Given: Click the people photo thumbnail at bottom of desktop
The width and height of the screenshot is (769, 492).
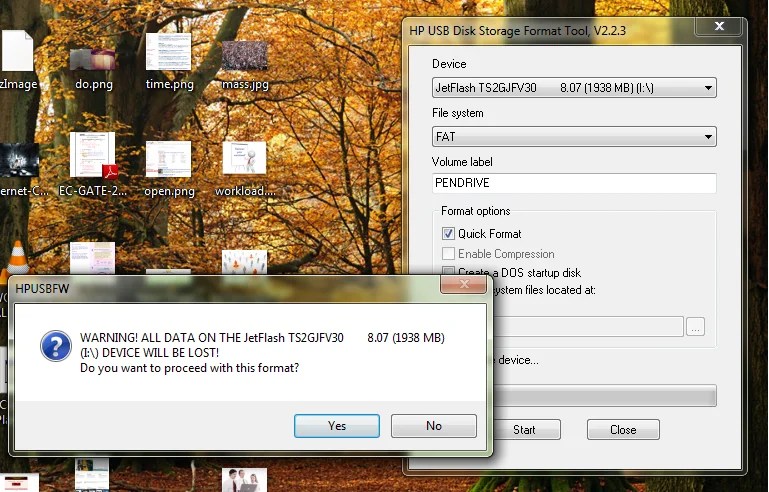Looking at the screenshot, I should click(244, 480).
